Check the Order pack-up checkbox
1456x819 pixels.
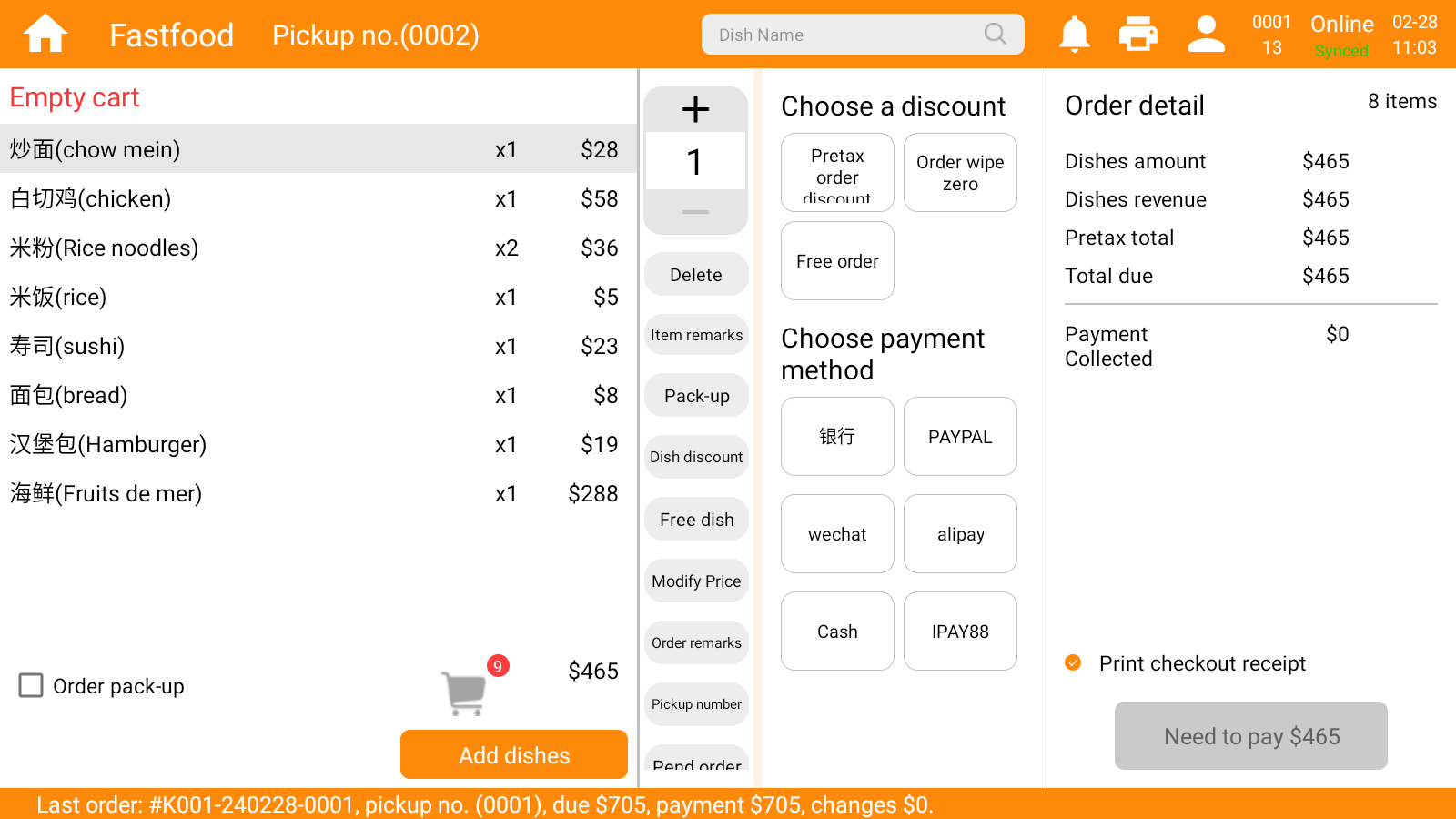pyautogui.click(x=31, y=685)
